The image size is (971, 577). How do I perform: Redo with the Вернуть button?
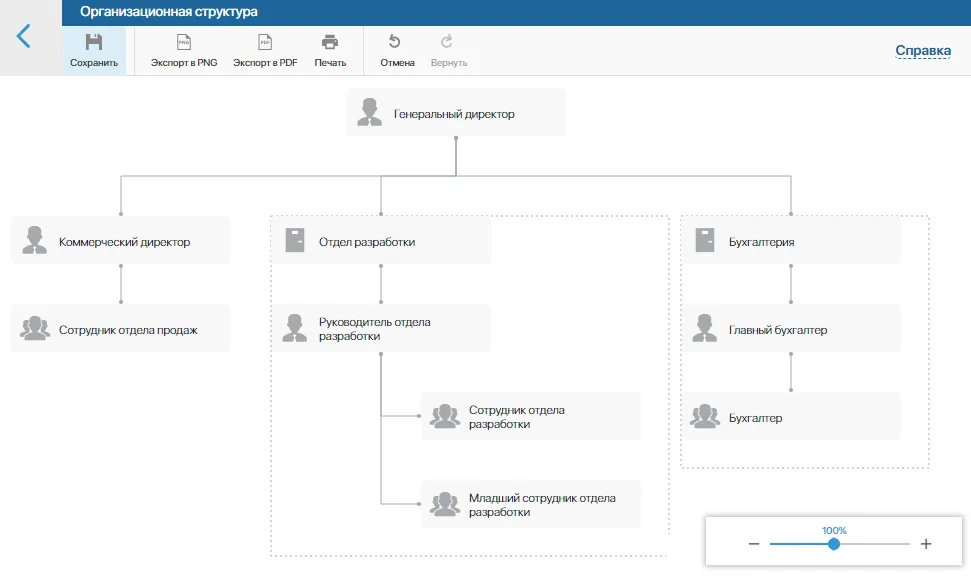point(448,51)
